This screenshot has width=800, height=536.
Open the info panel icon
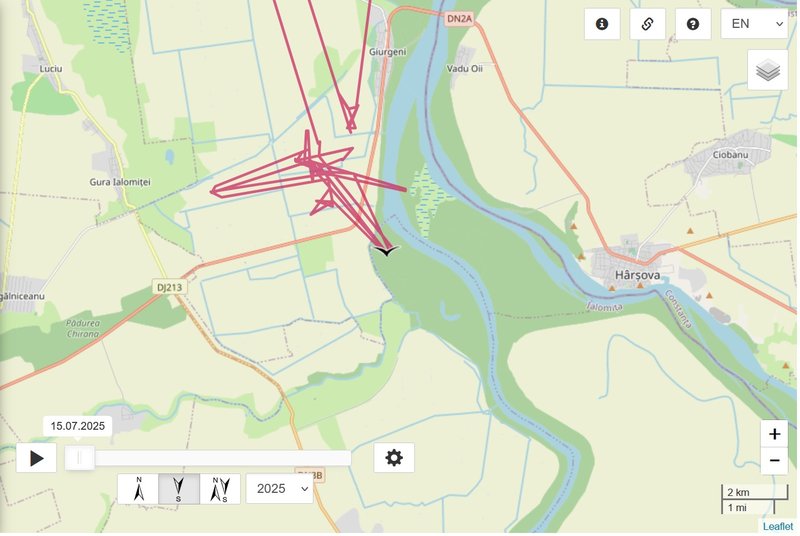click(x=602, y=24)
